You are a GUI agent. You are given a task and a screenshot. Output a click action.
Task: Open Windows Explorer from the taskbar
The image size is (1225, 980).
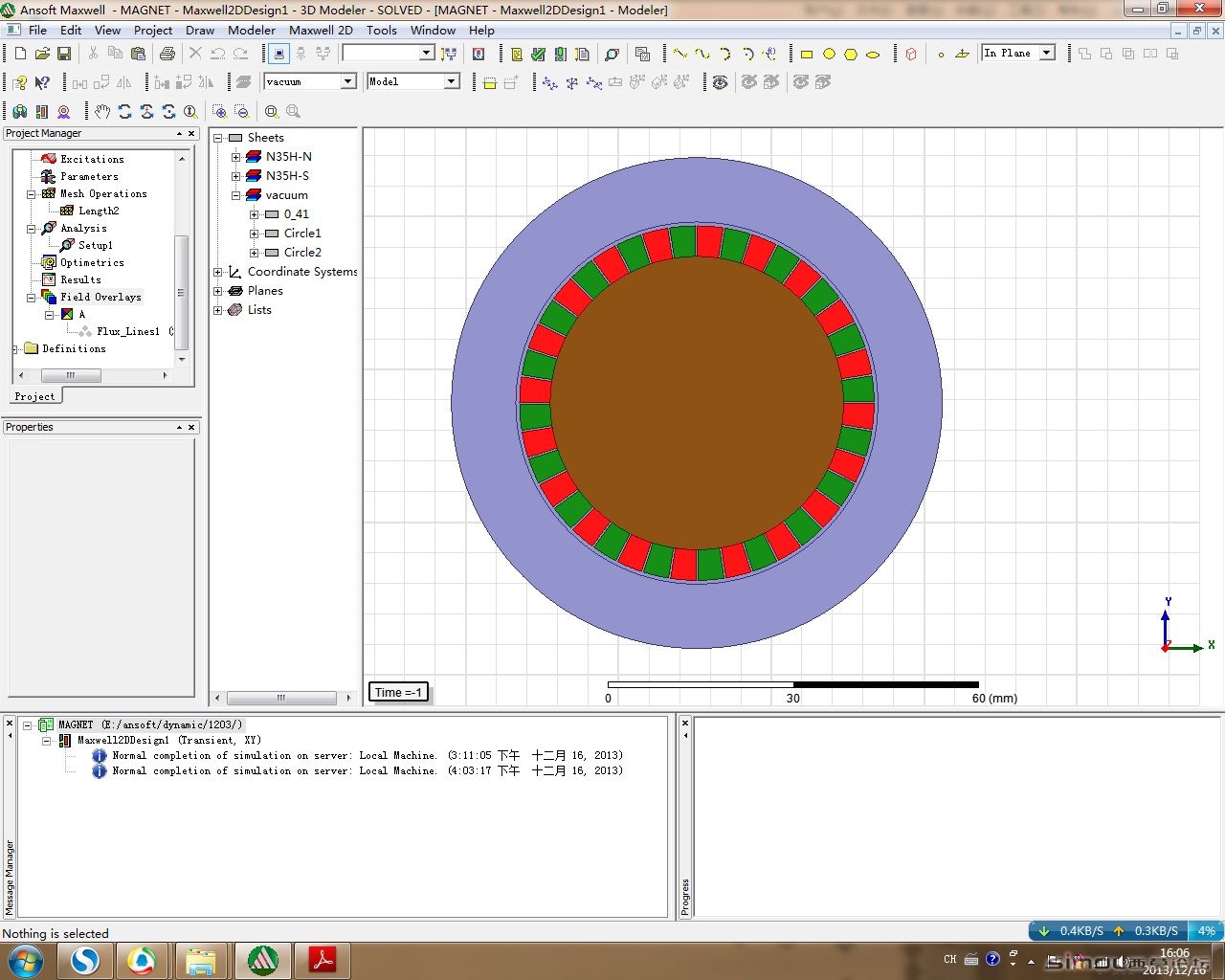[201, 960]
